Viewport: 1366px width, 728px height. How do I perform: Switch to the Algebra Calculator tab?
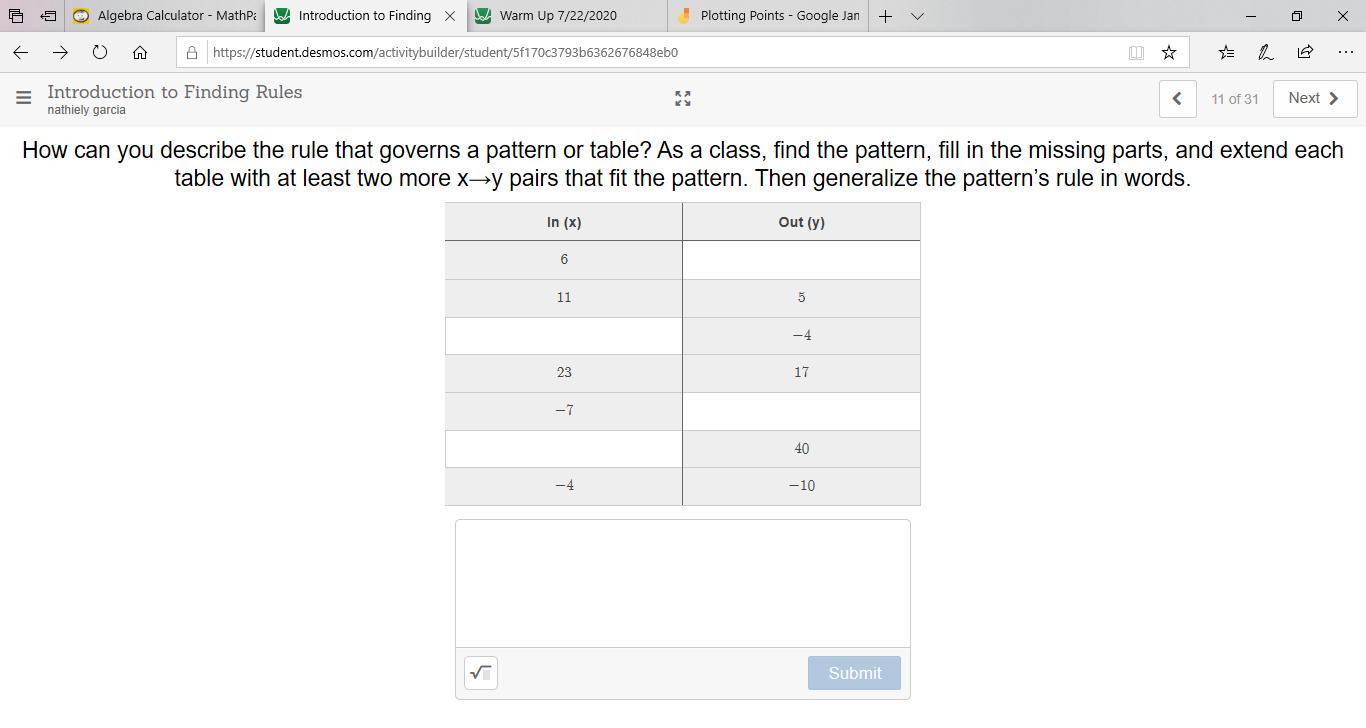tap(165, 16)
